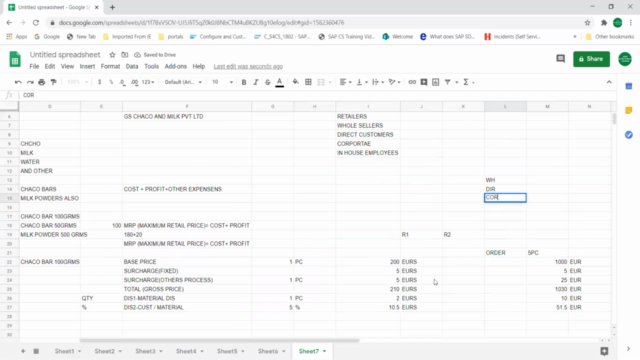Open the Data menu
Image resolution: width=640 pixels, height=360 pixels.
click(132, 66)
